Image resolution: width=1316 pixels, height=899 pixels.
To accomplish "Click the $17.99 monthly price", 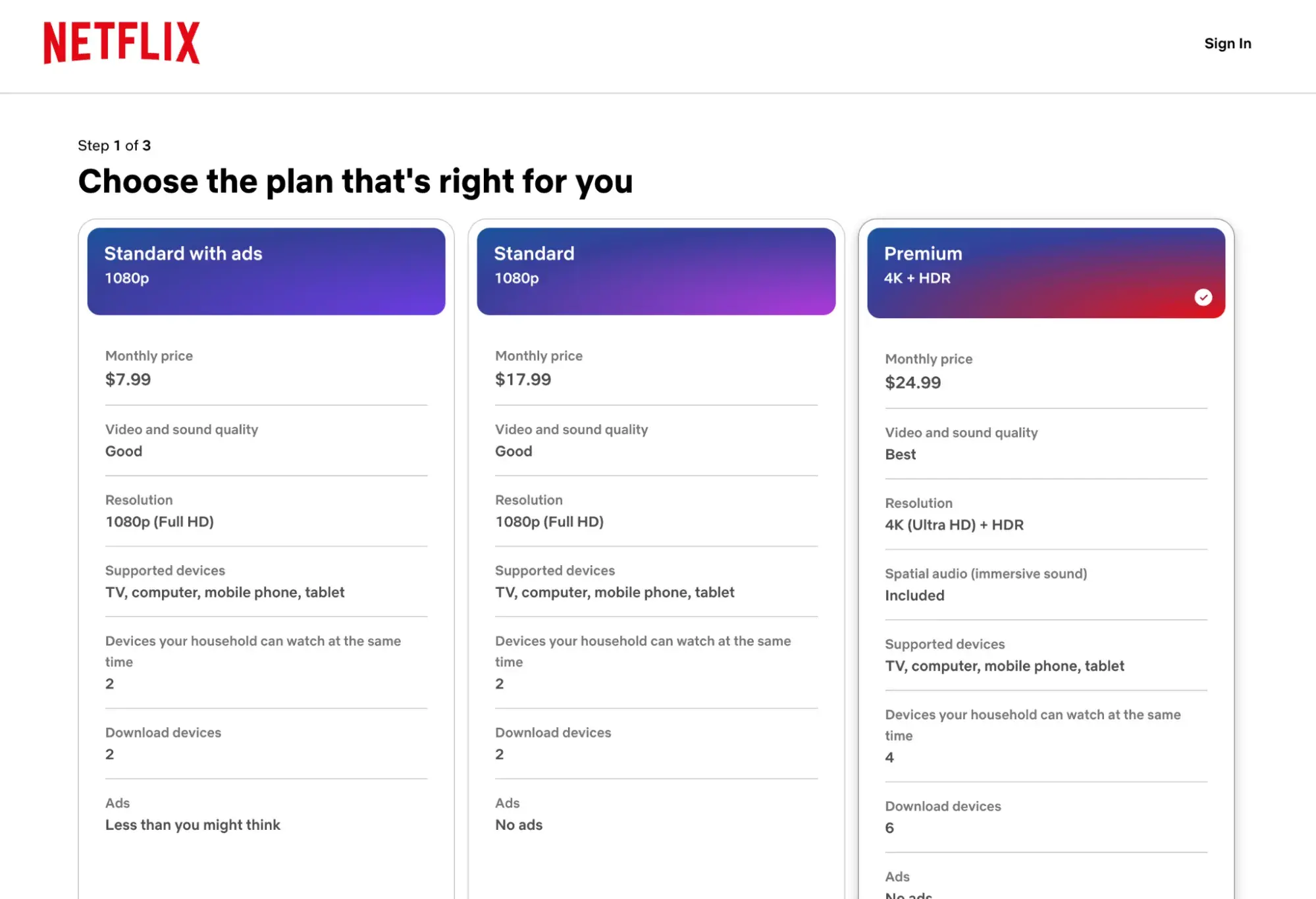I will tap(523, 379).
